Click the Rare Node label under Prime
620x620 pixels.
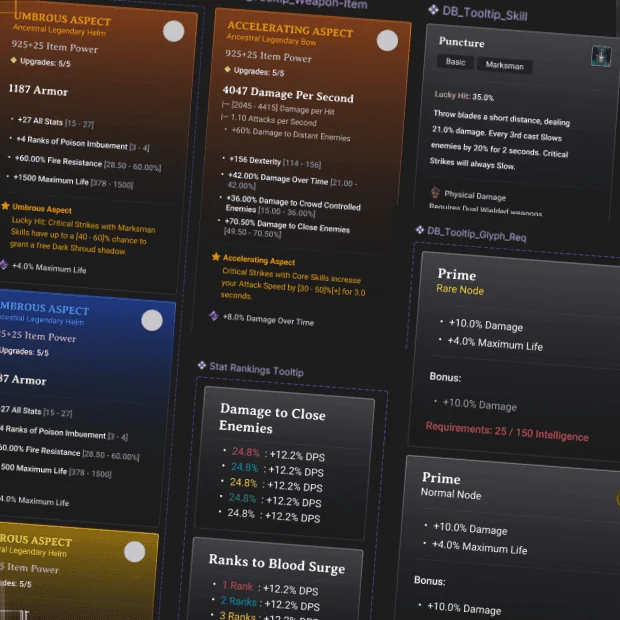click(x=460, y=289)
